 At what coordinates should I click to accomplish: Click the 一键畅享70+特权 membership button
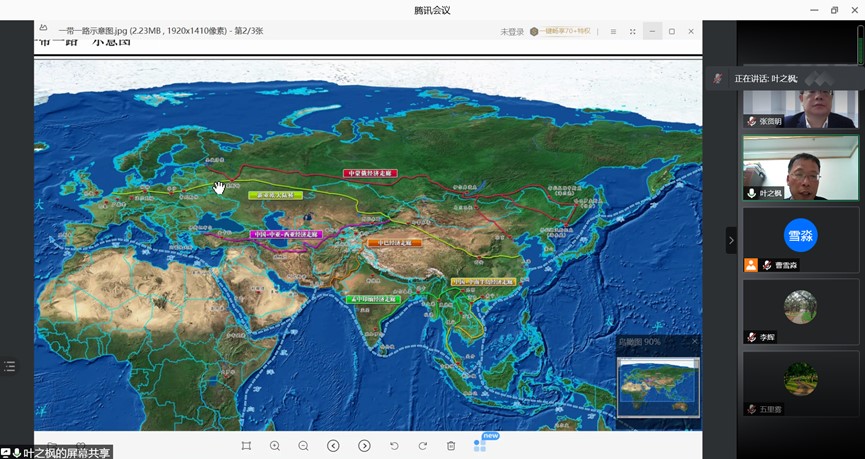point(561,32)
